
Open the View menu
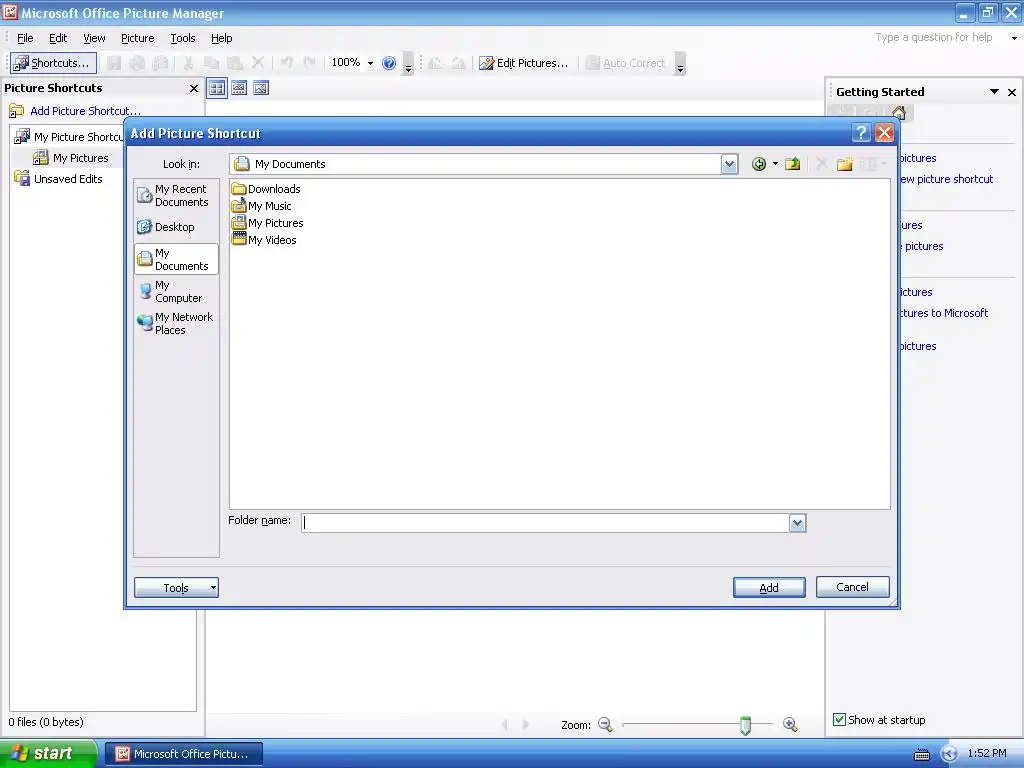[94, 38]
